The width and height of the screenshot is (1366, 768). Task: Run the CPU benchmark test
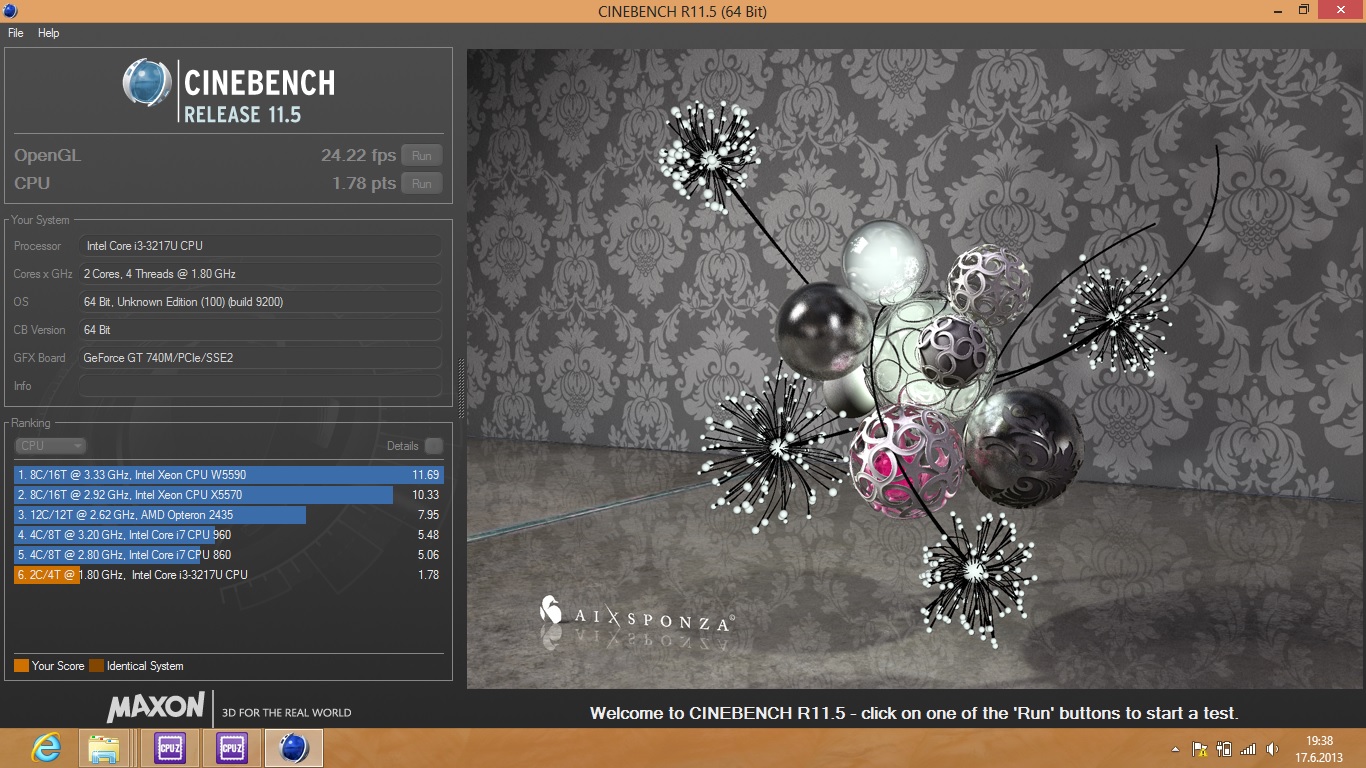421,184
